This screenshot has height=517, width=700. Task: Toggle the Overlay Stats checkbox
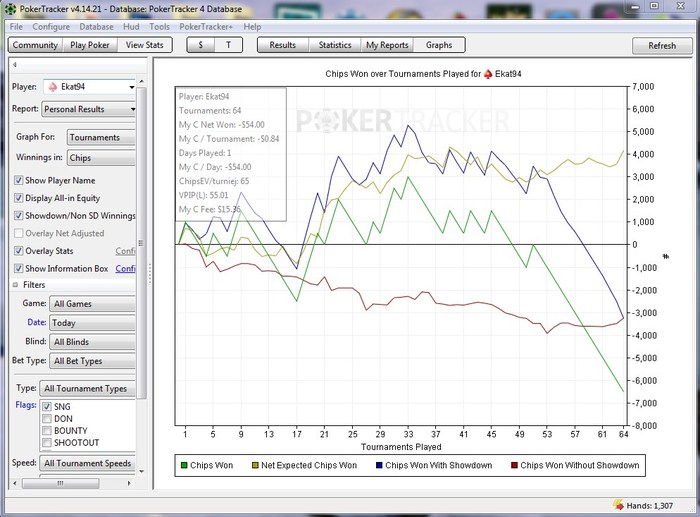tap(18, 251)
